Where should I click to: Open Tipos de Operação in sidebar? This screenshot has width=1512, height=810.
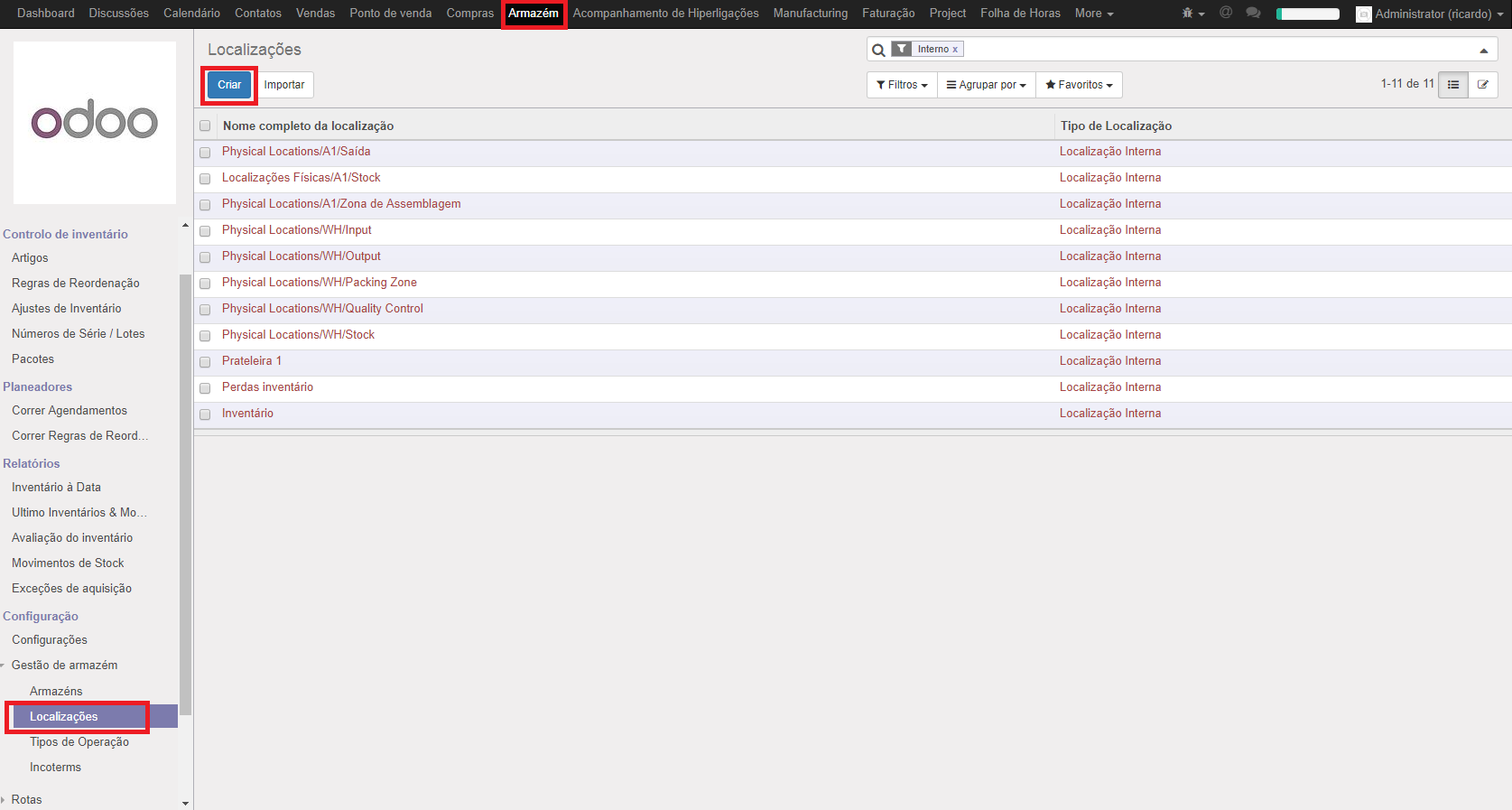click(79, 742)
